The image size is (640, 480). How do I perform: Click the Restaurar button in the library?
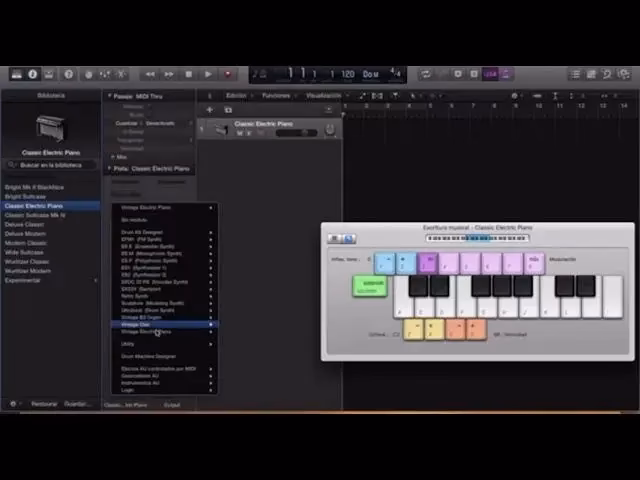pos(44,404)
